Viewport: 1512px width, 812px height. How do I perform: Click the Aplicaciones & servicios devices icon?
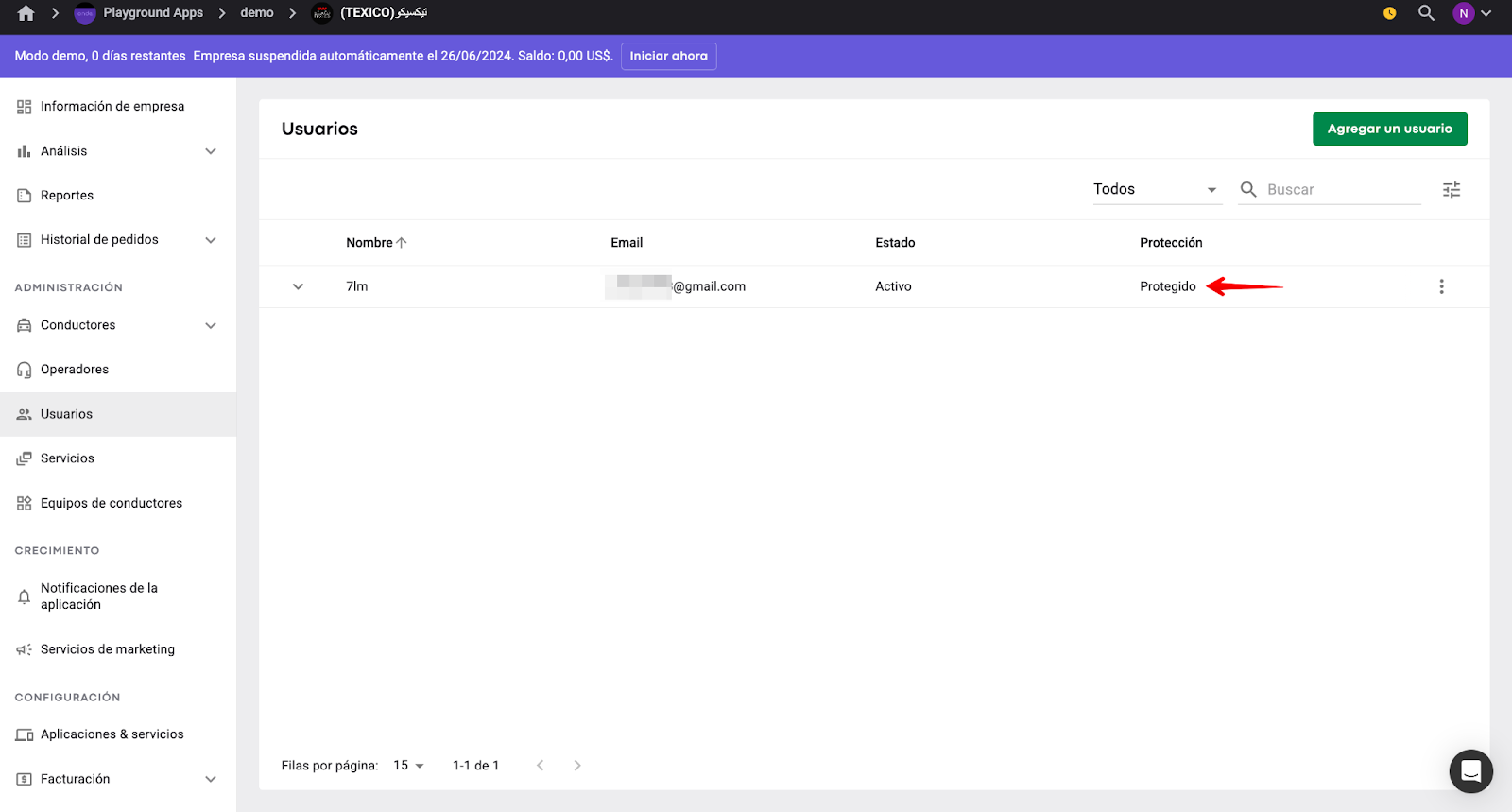25,734
